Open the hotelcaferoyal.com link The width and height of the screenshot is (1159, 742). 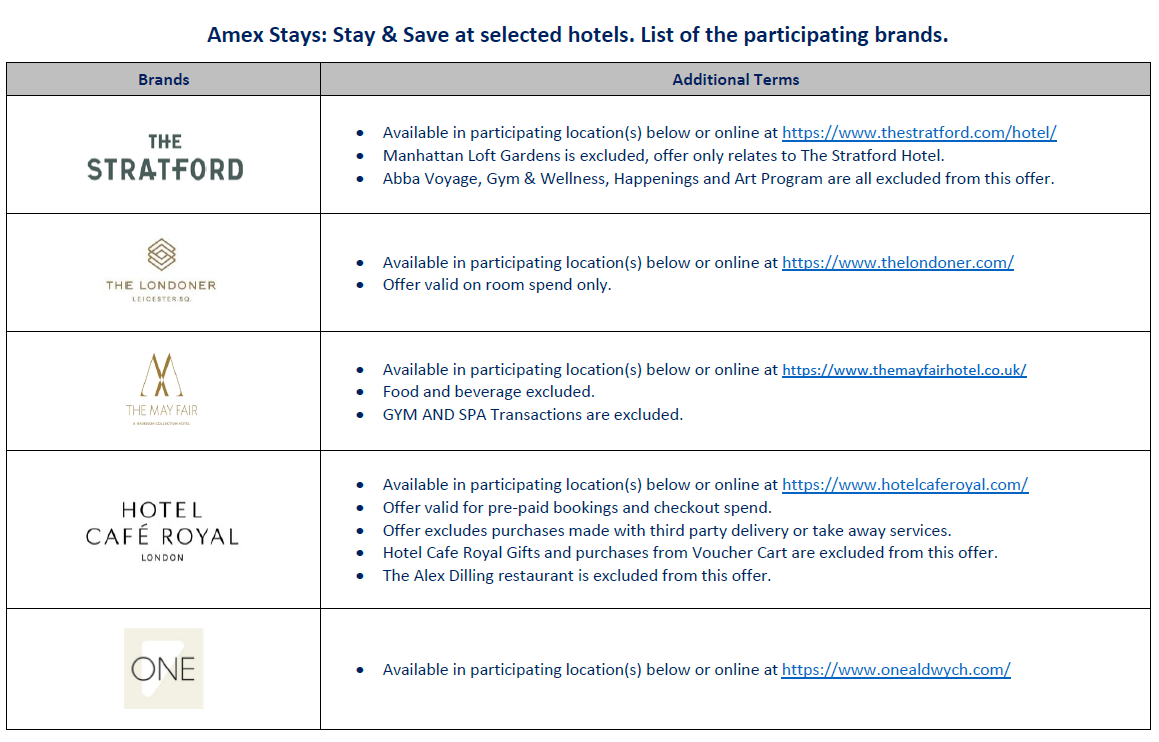coord(905,485)
